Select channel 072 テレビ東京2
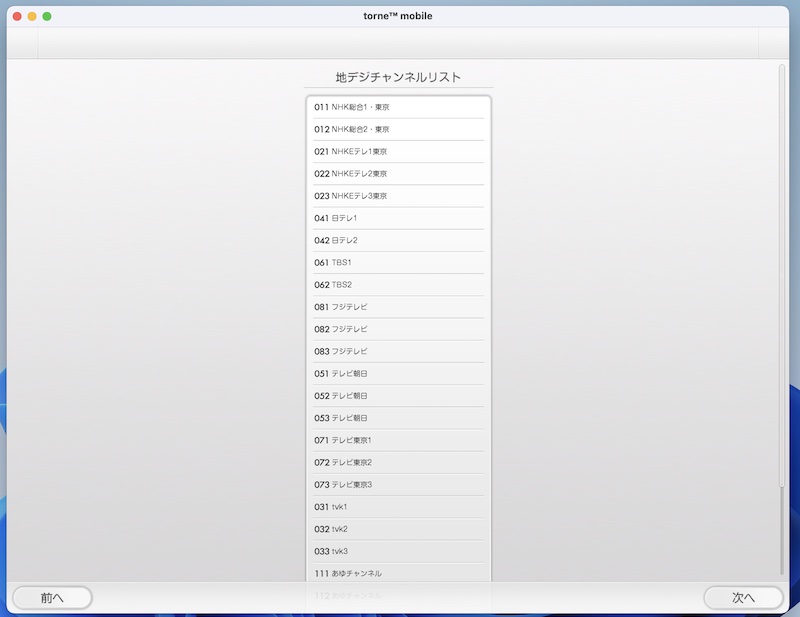 [x=398, y=462]
